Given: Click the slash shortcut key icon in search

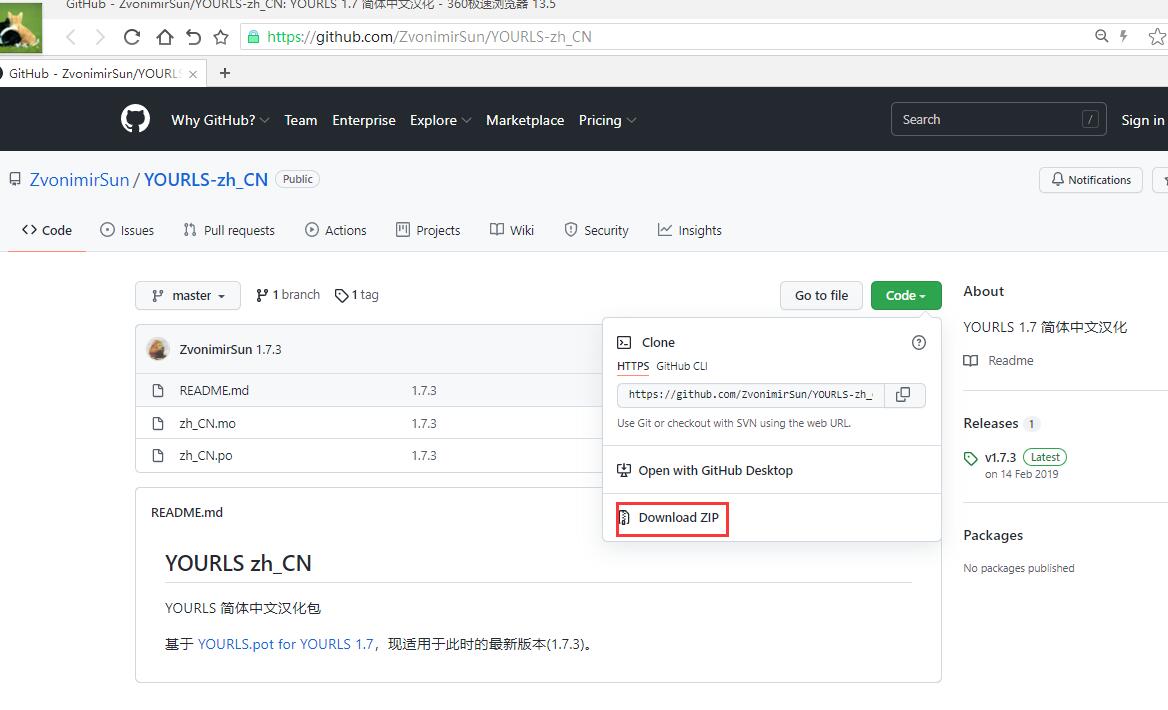Looking at the screenshot, I should coord(1090,119).
